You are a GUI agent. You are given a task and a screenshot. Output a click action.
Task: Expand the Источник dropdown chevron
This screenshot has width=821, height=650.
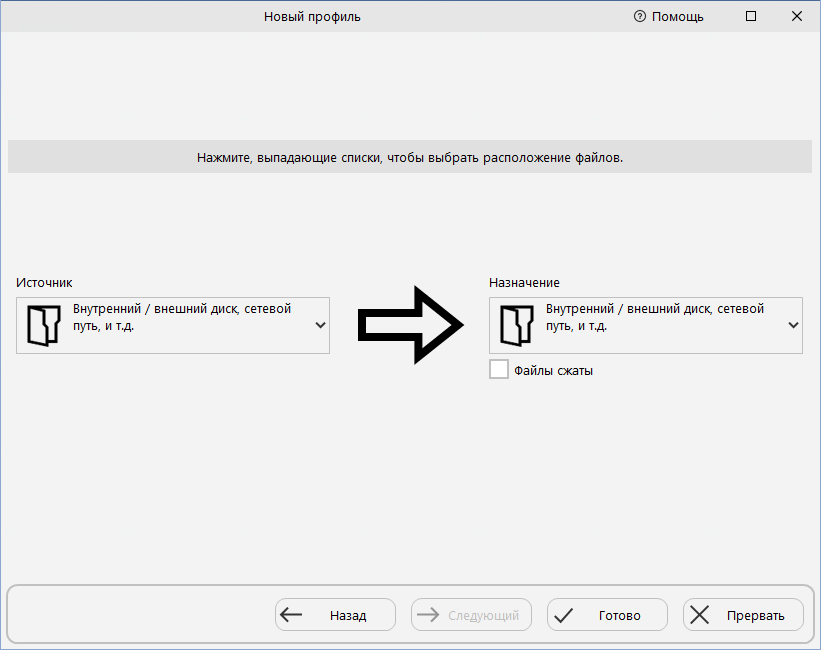pyautogui.click(x=320, y=325)
